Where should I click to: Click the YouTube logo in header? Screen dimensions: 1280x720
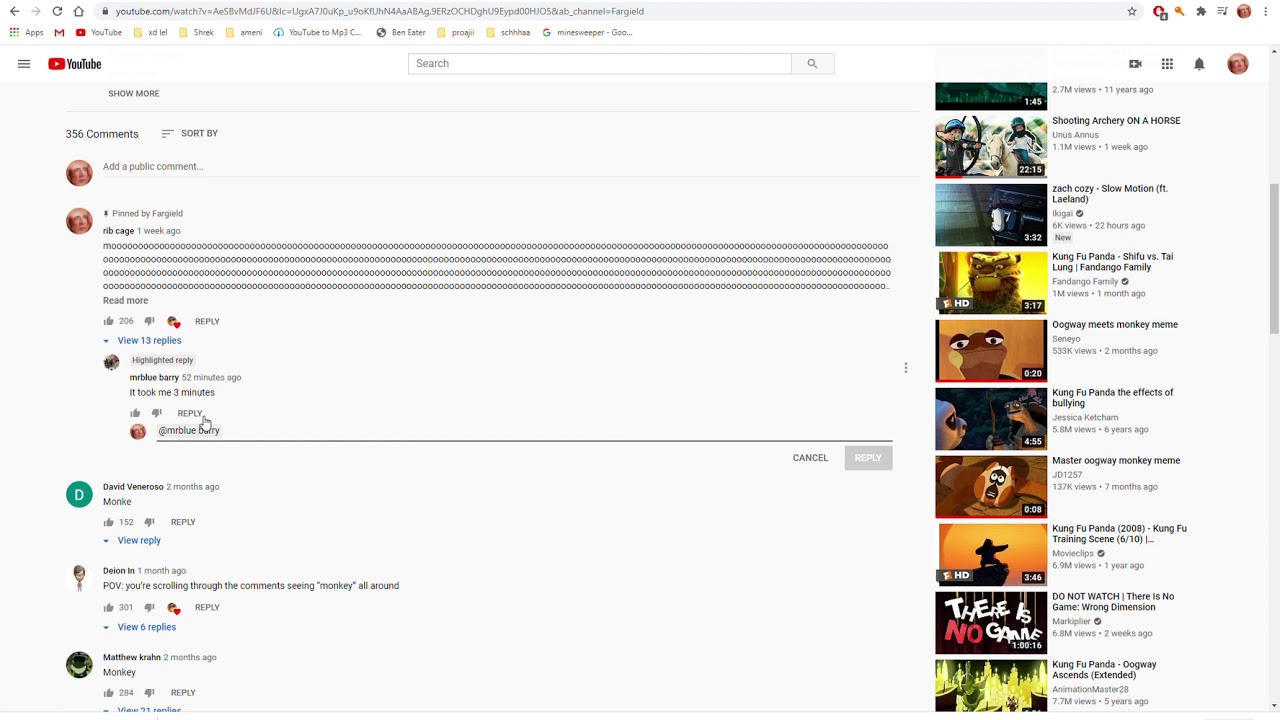(x=75, y=64)
